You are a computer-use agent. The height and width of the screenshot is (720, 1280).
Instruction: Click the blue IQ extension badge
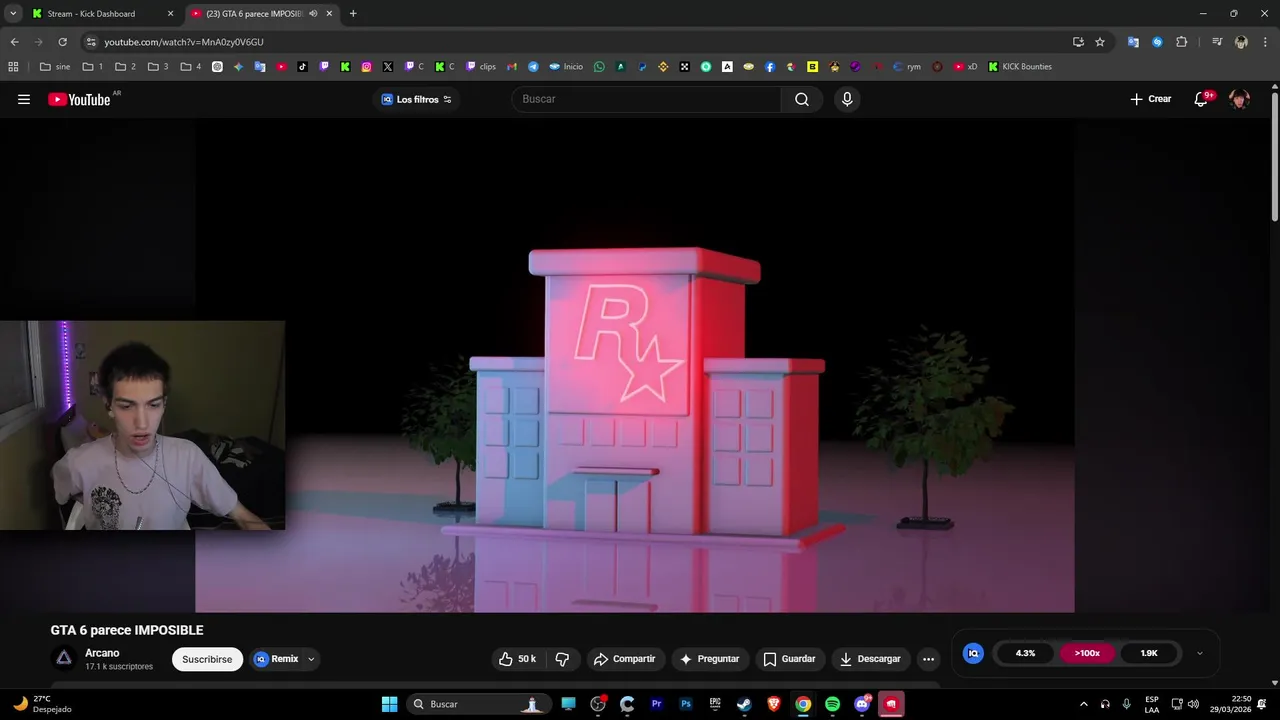point(973,653)
